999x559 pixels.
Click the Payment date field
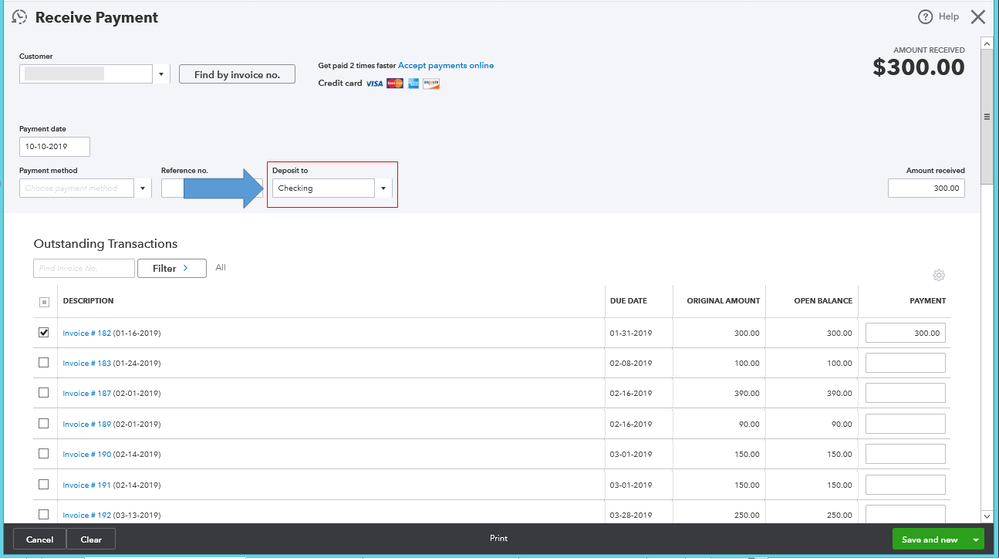55,147
